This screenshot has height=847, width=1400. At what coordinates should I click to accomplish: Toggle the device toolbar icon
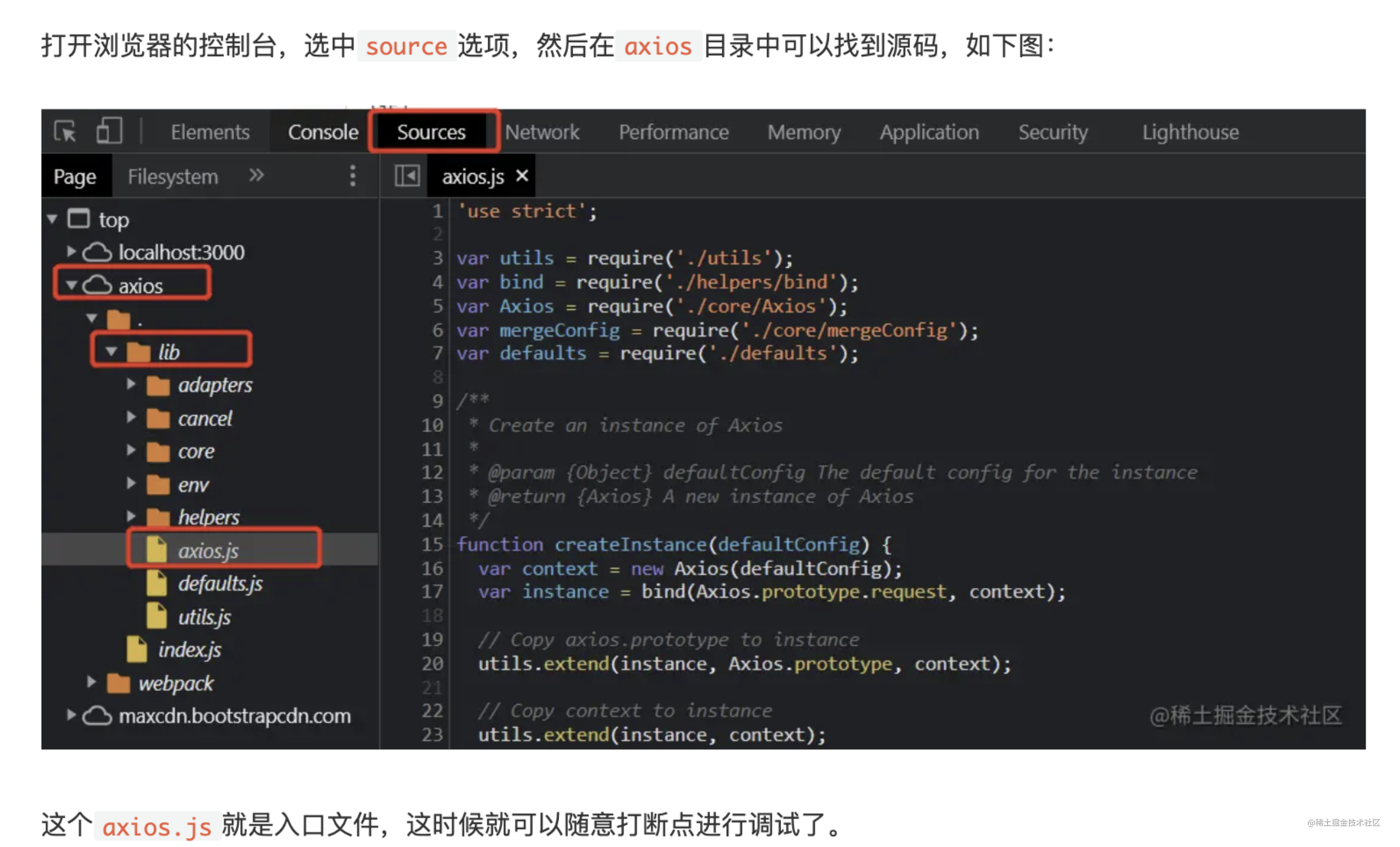109,131
